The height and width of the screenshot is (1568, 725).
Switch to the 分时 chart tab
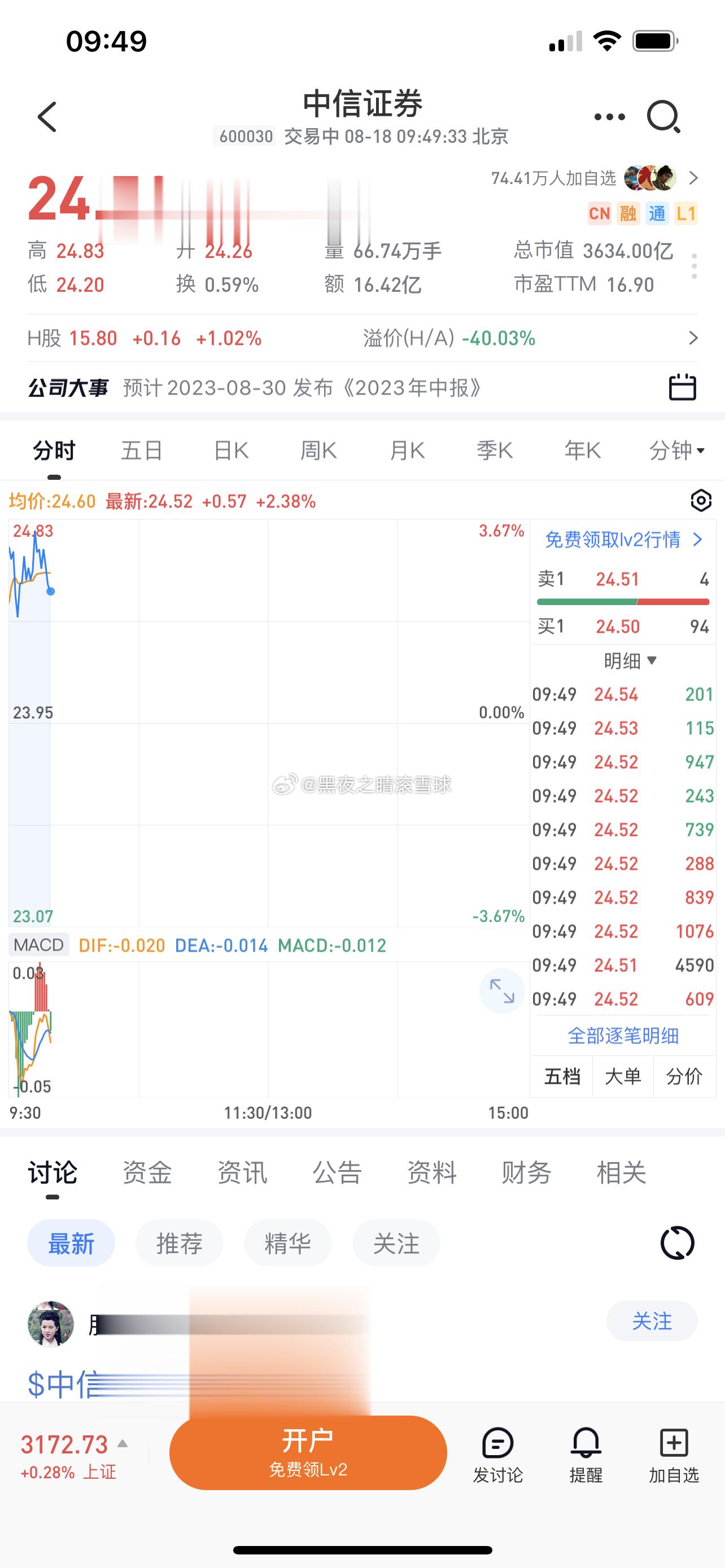[x=54, y=450]
